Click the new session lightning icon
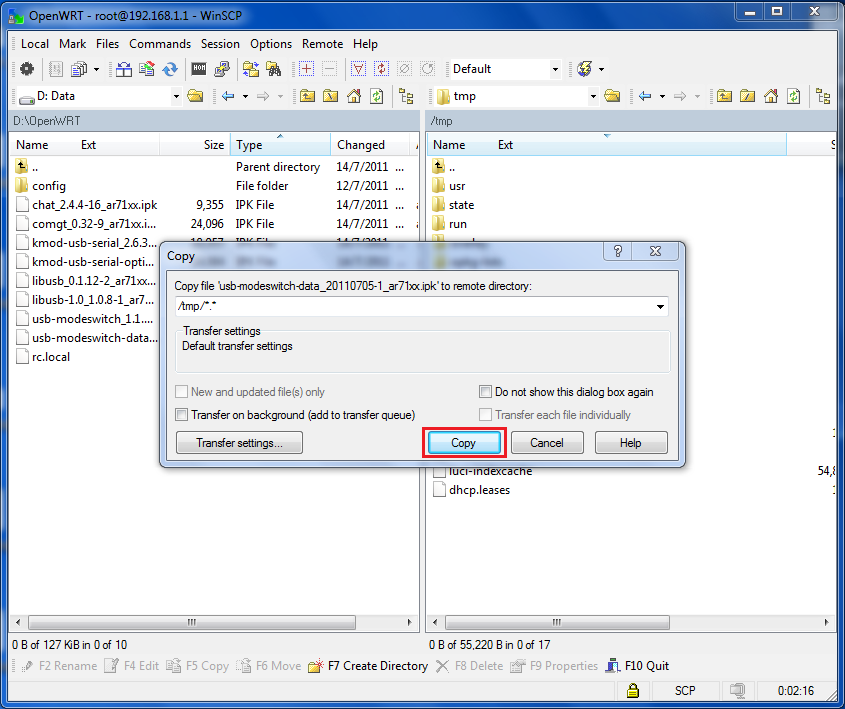 coord(584,69)
